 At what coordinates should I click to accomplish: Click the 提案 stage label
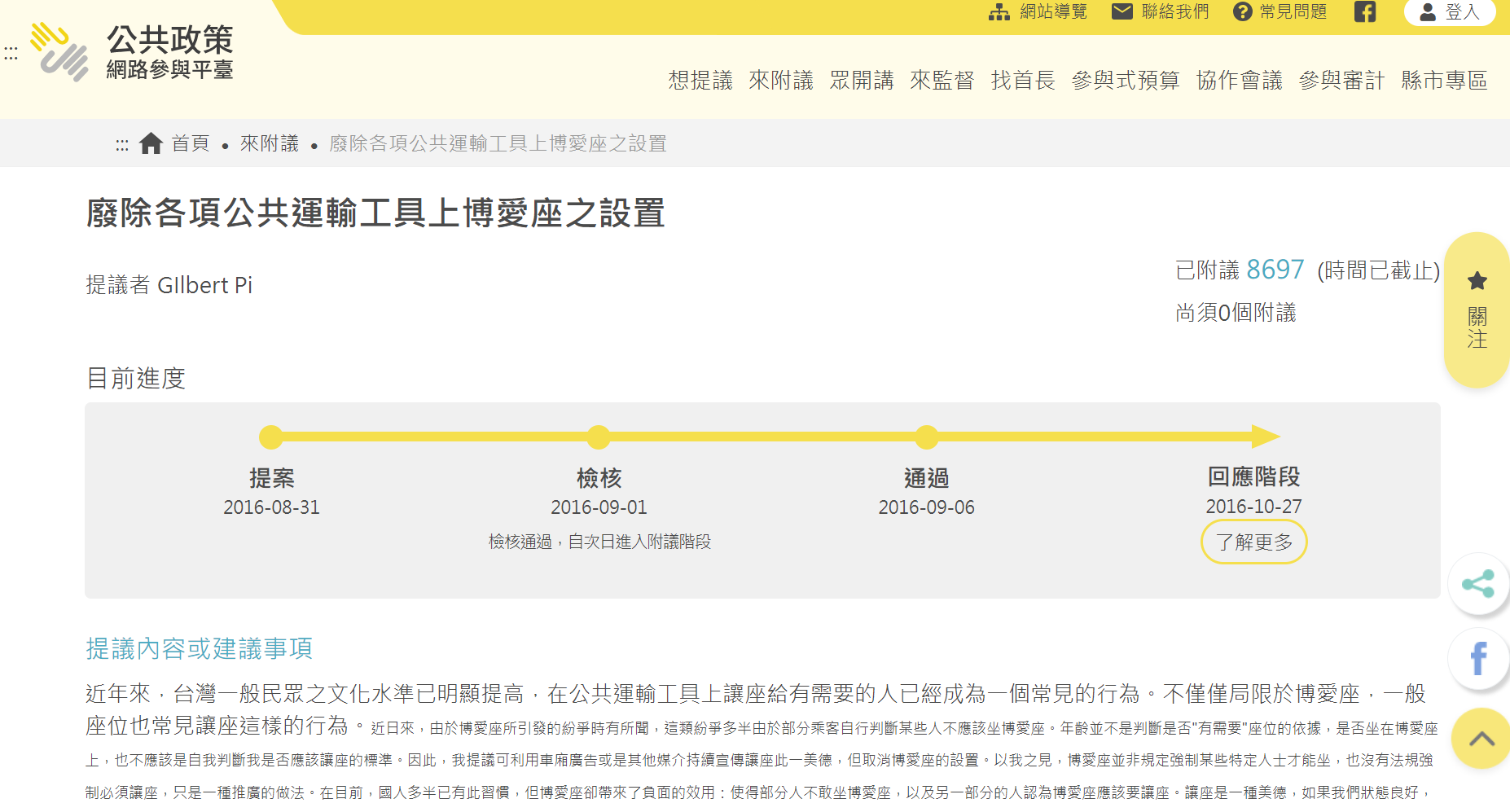tap(271, 477)
